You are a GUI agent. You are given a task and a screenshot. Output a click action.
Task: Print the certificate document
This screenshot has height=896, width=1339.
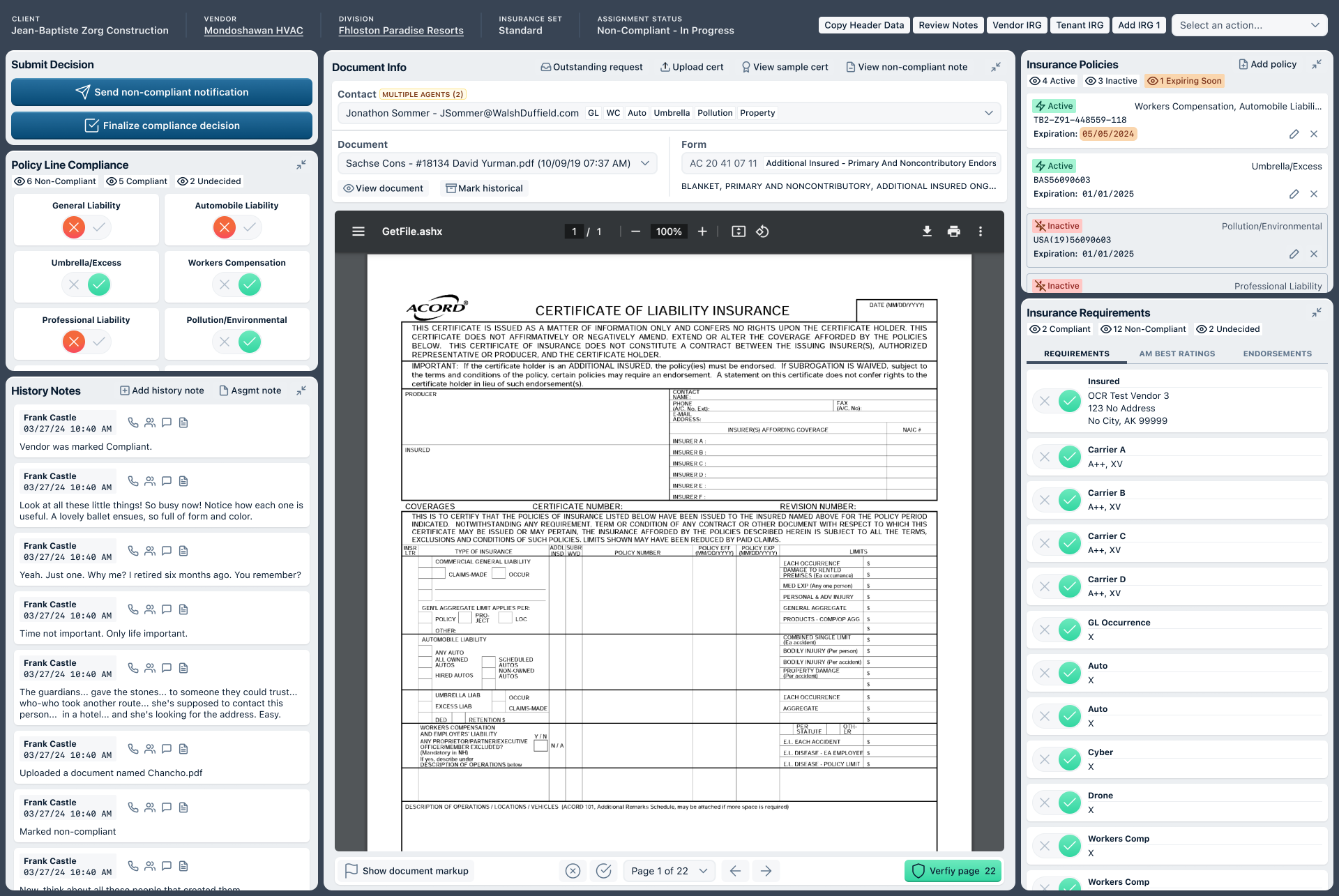(x=953, y=231)
